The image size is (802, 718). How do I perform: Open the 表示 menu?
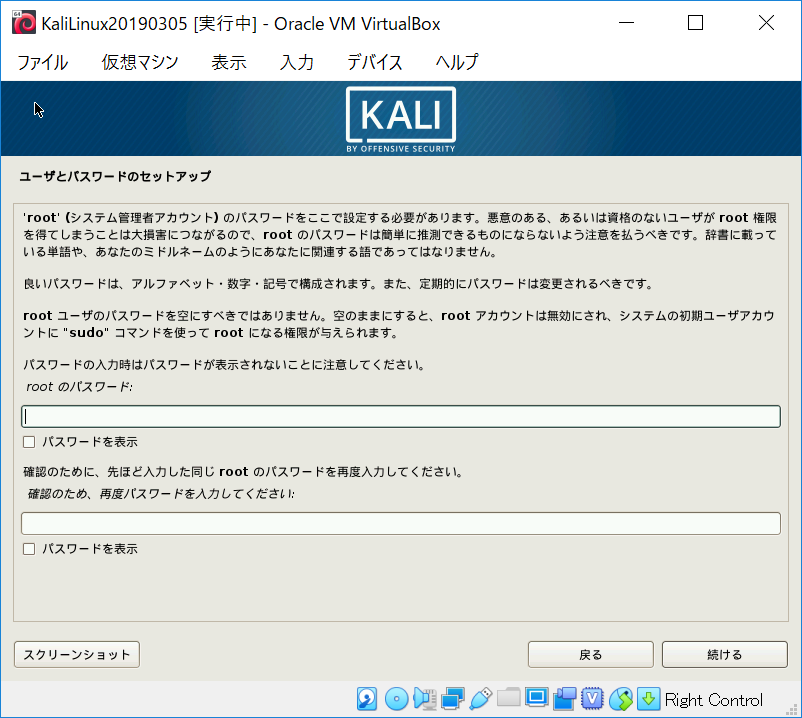click(x=229, y=62)
